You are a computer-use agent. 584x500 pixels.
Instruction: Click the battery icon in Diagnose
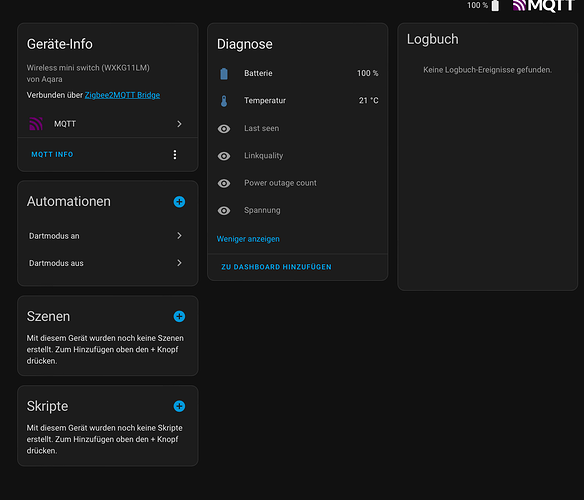[x=224, y=73]
